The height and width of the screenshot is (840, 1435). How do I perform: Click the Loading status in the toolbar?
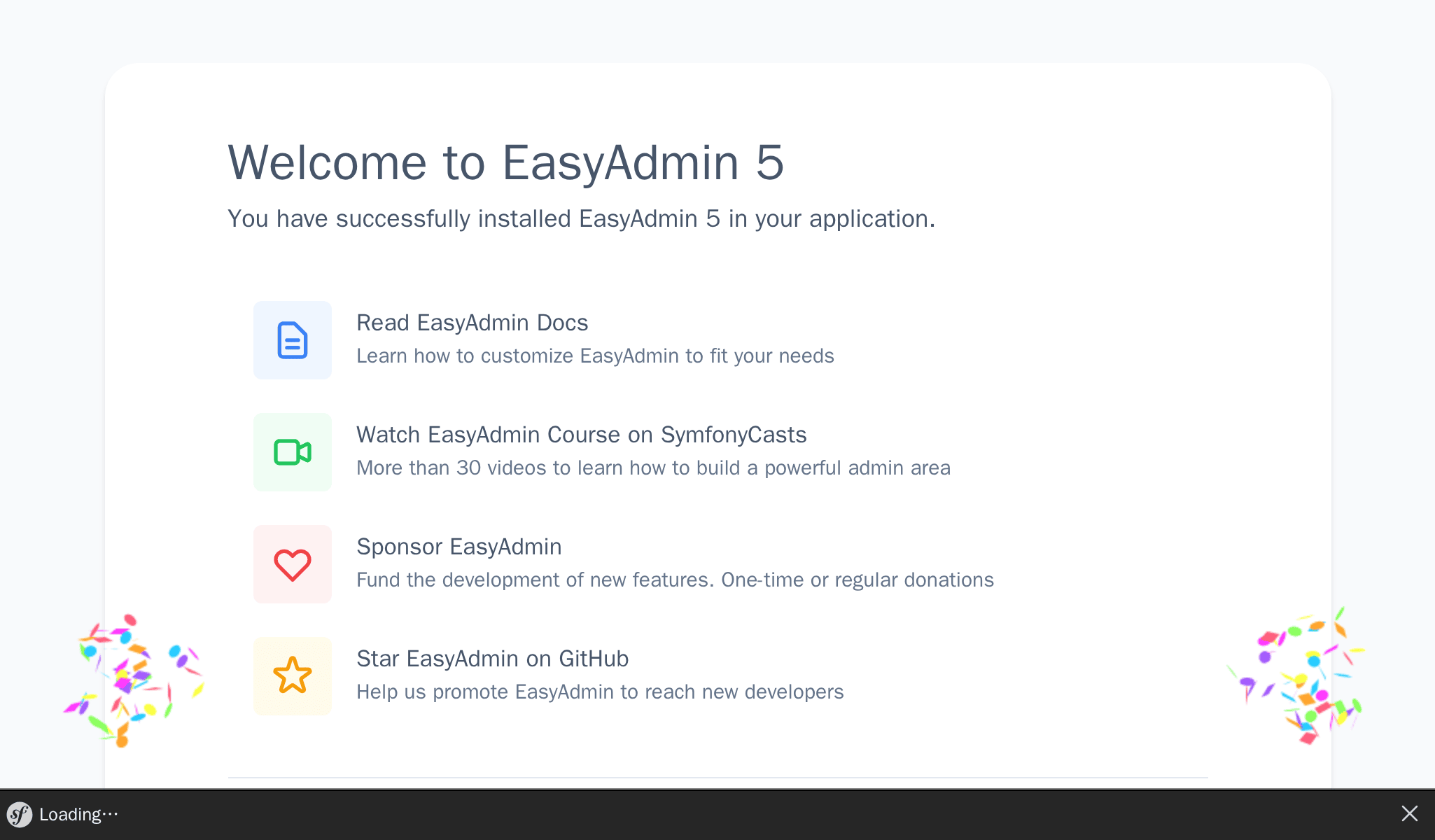coord(79,815)
